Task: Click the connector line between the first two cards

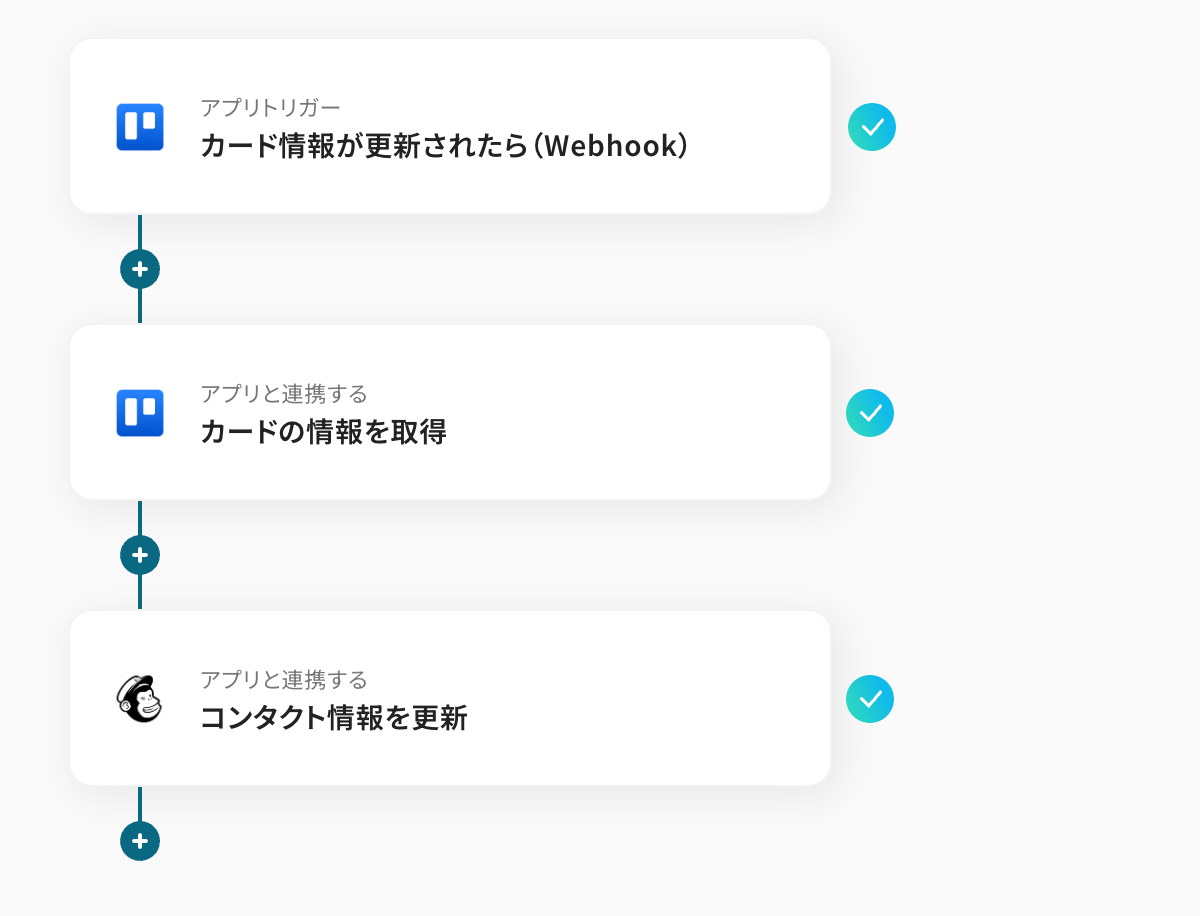Action: [x=140, y=306]
